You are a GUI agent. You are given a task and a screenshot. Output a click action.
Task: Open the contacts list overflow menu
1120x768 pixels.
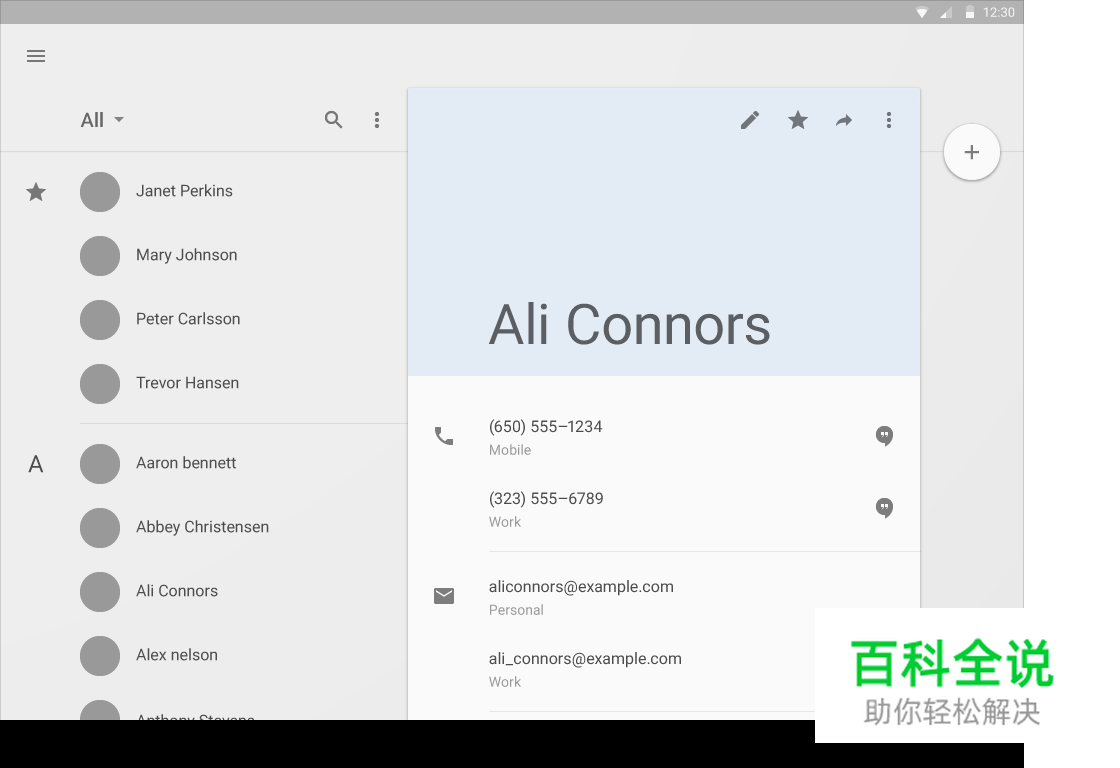click(378, 119)
